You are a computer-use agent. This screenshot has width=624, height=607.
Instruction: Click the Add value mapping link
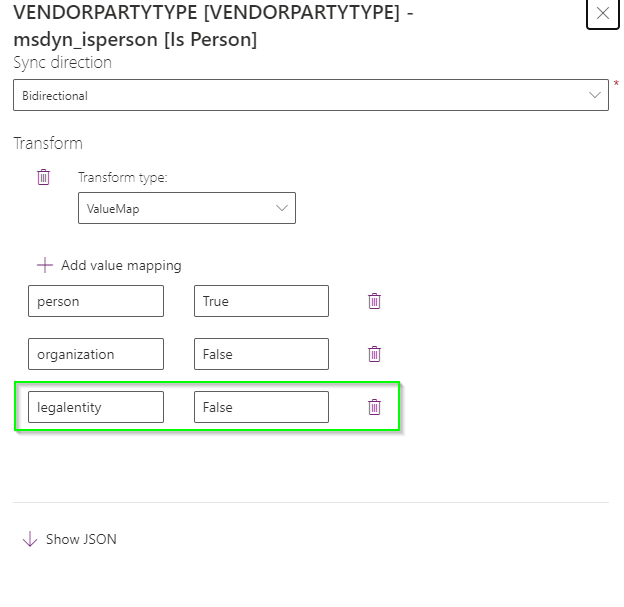[x=121, y=265]
